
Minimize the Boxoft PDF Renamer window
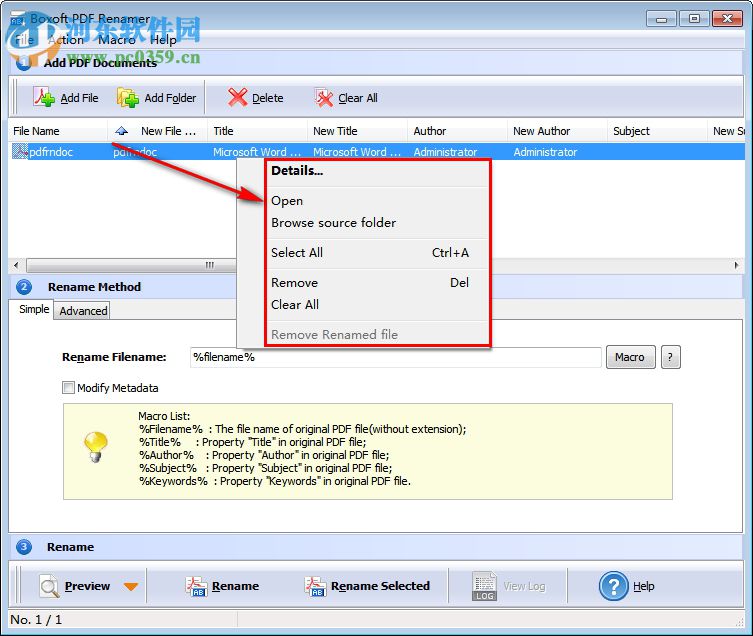661,19
